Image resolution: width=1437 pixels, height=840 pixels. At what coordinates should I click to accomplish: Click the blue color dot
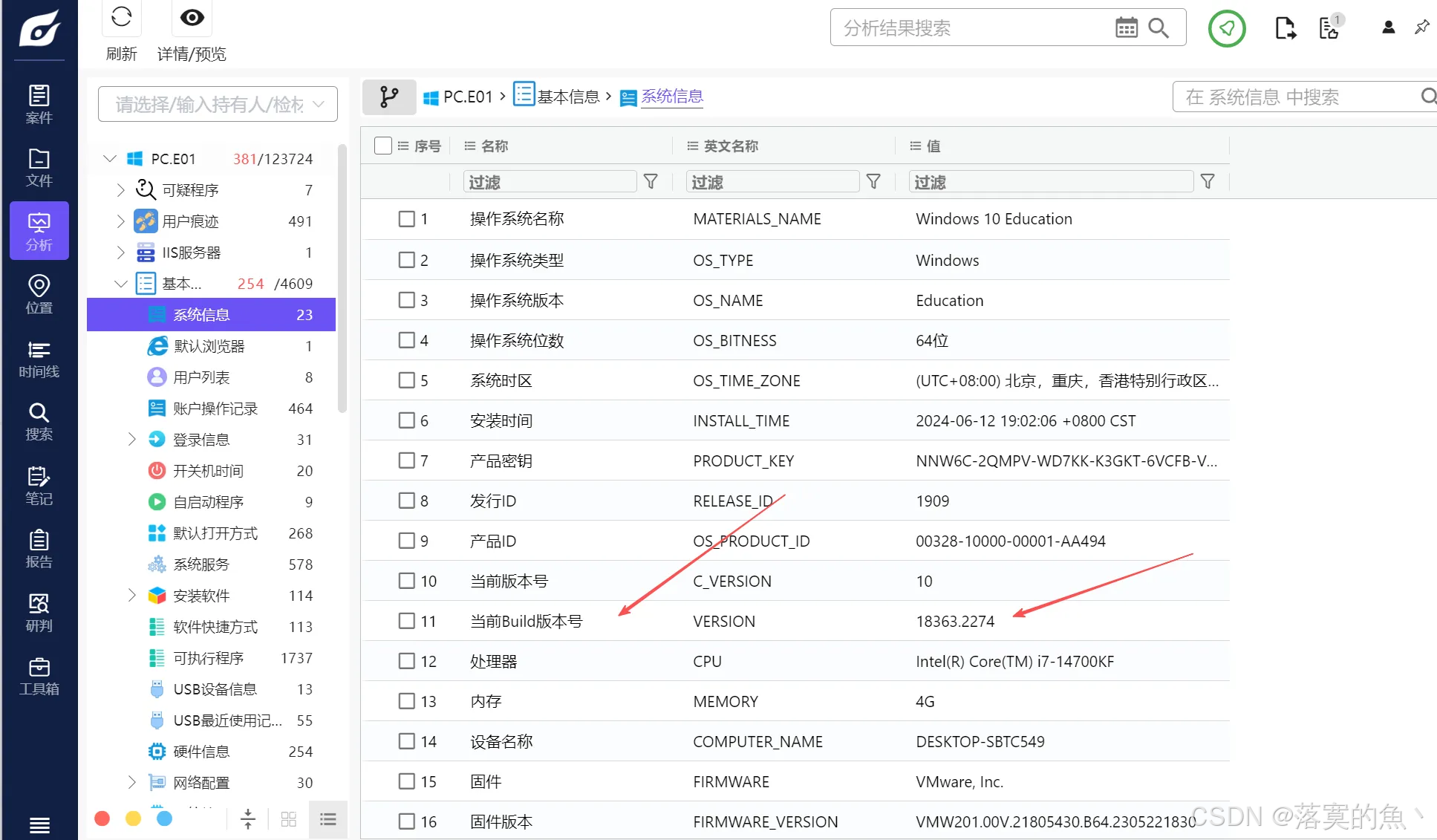point(165,818)
